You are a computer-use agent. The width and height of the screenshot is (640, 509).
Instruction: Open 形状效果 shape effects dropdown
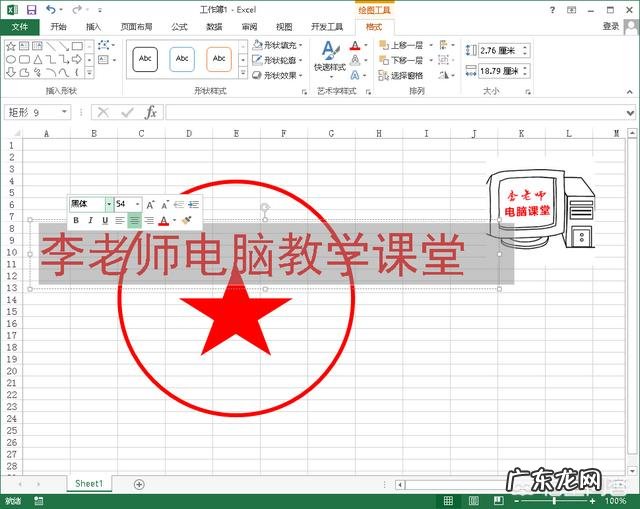(278, 76)
